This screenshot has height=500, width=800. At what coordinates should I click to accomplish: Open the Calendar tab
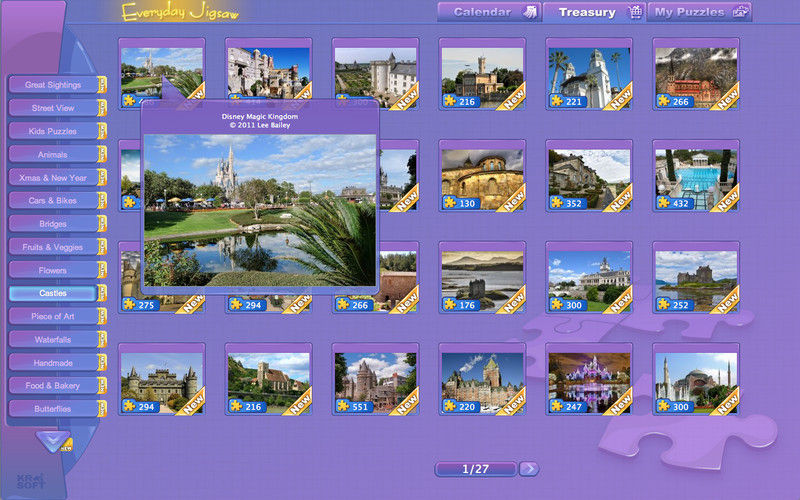point(489,12)
